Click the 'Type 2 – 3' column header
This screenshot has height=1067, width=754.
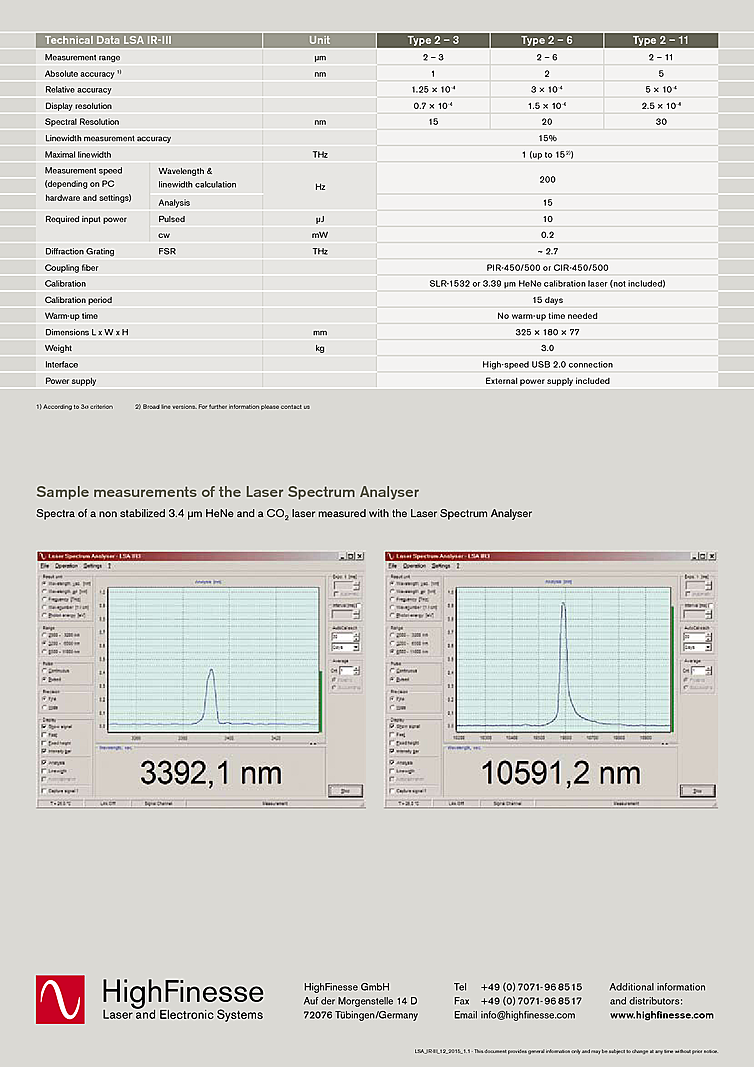coord(433,40)
